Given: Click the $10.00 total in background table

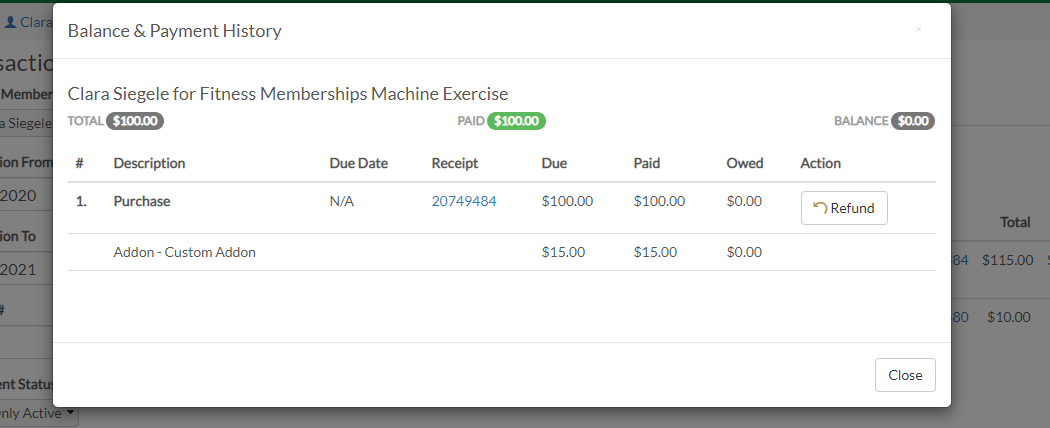Looking at the screenshot, I should click(1008, 317).
